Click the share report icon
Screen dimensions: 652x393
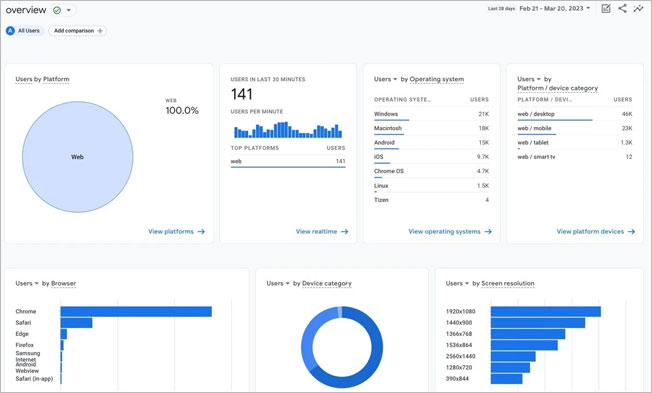622,8
